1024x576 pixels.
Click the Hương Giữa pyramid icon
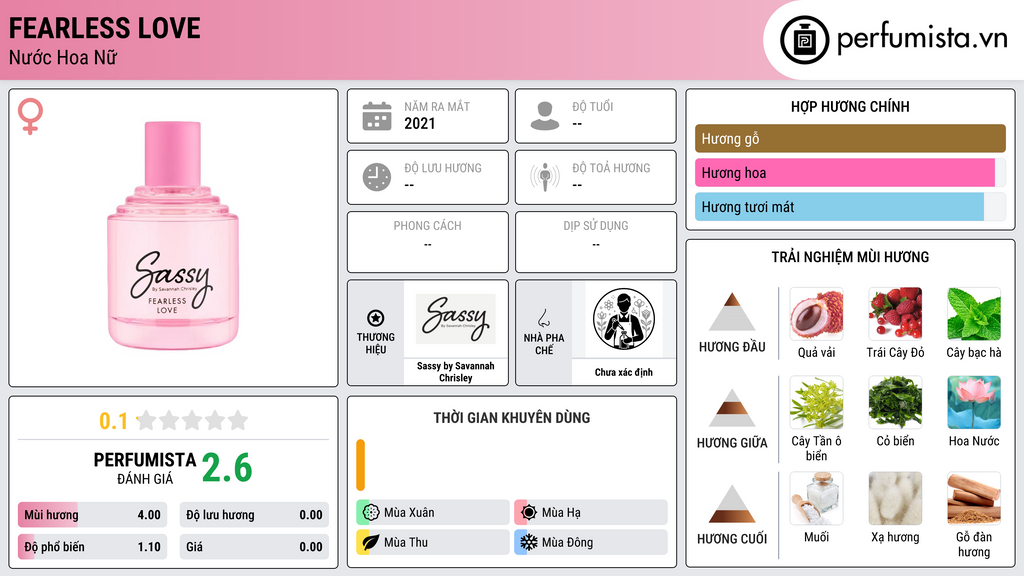(x=732, y=408)
